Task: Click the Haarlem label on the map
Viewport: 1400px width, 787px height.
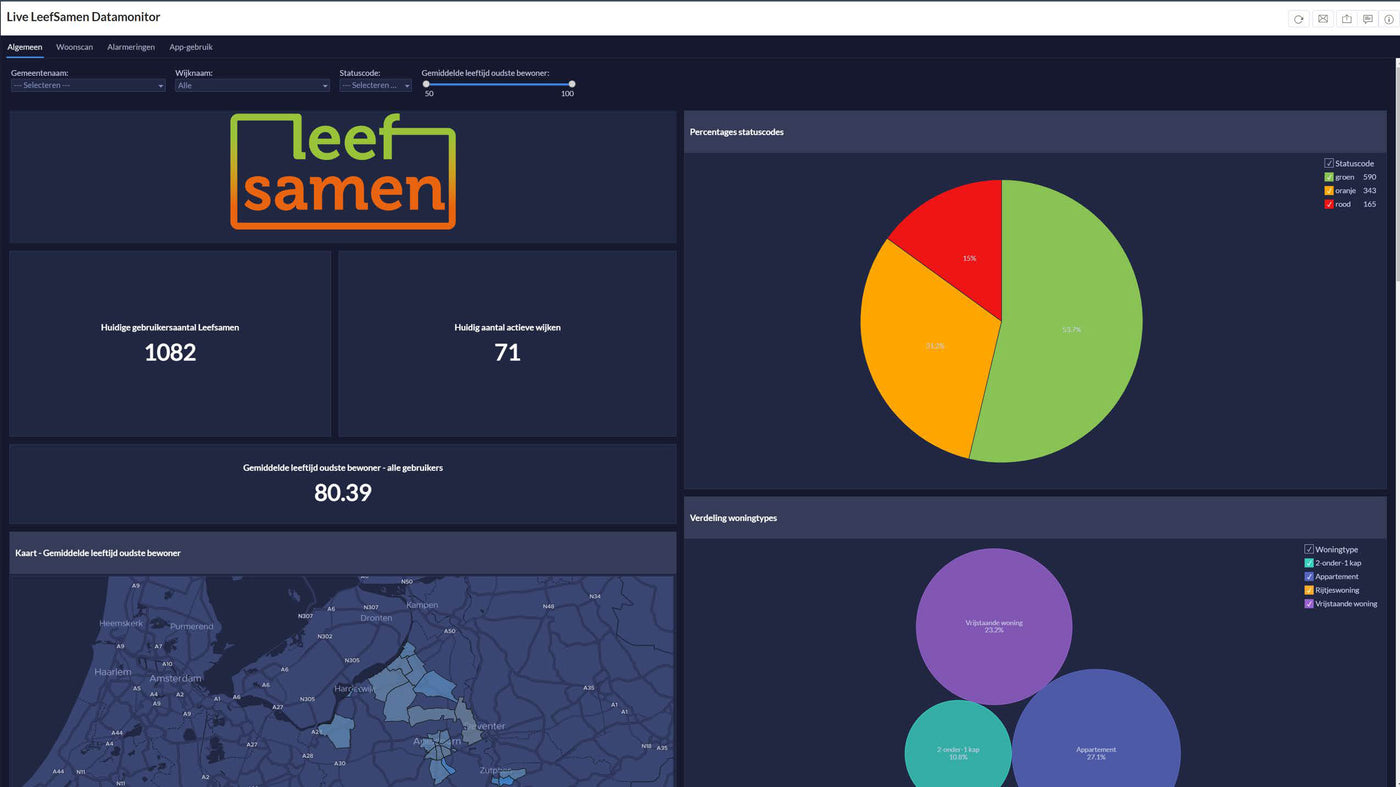Action: [x=113, y=672]
